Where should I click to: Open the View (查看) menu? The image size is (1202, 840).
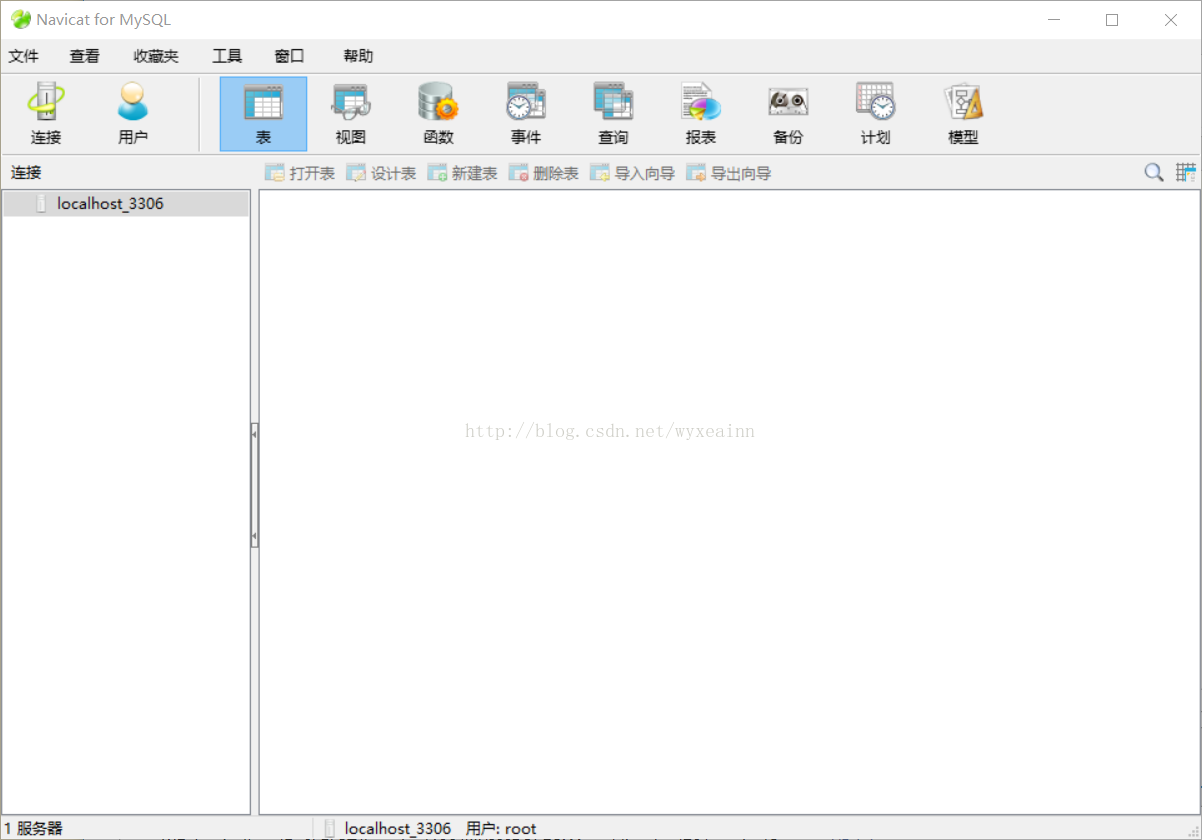(85, 56)
